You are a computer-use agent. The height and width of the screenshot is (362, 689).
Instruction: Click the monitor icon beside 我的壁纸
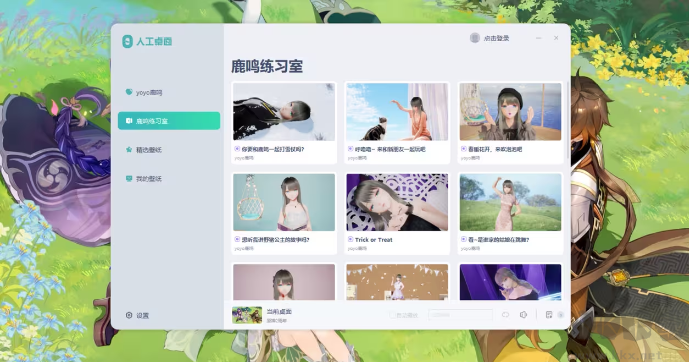click(x=129, y=179)
